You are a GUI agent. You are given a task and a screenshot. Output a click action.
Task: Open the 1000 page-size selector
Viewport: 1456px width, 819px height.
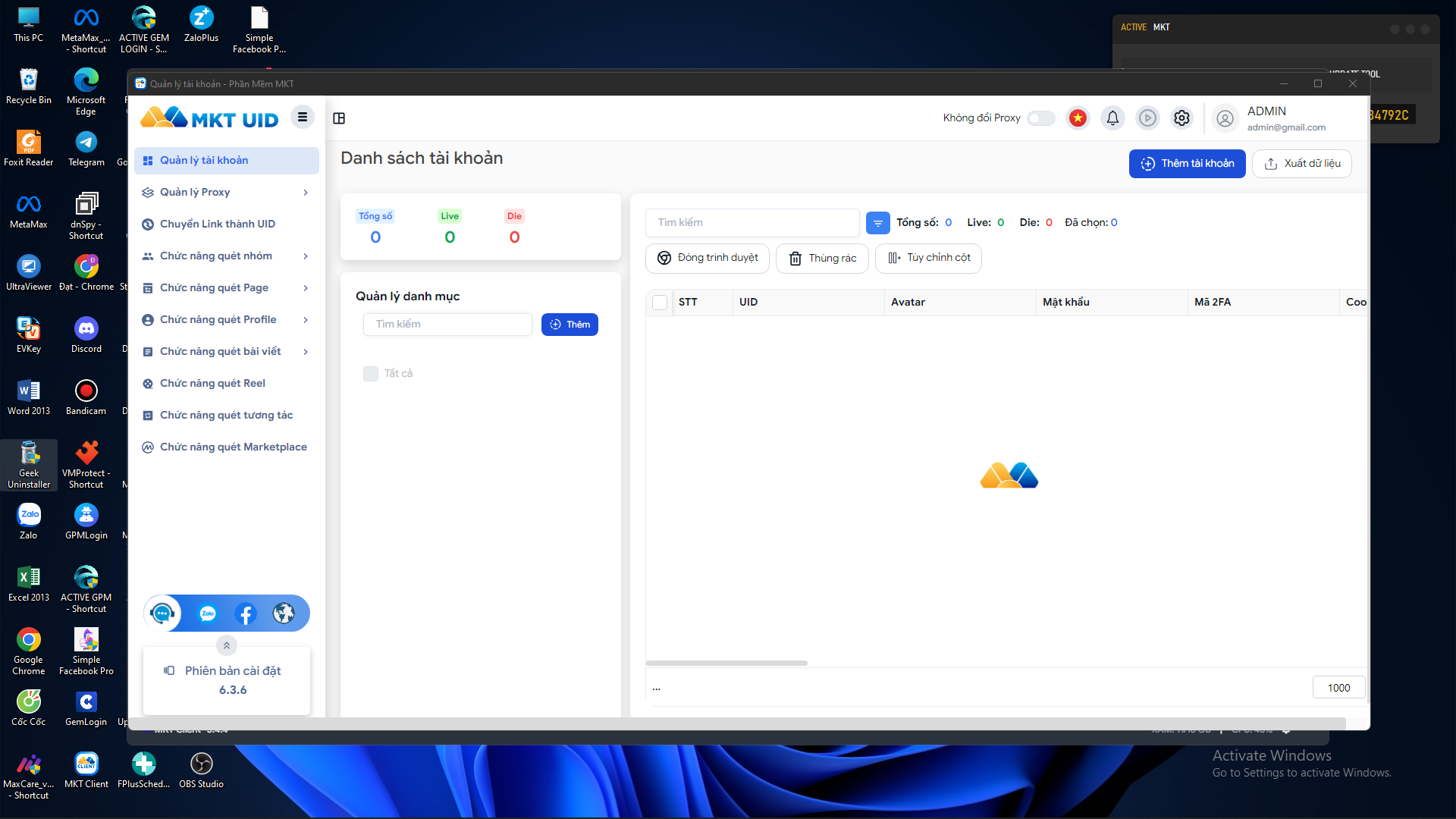coord(1338,688)
